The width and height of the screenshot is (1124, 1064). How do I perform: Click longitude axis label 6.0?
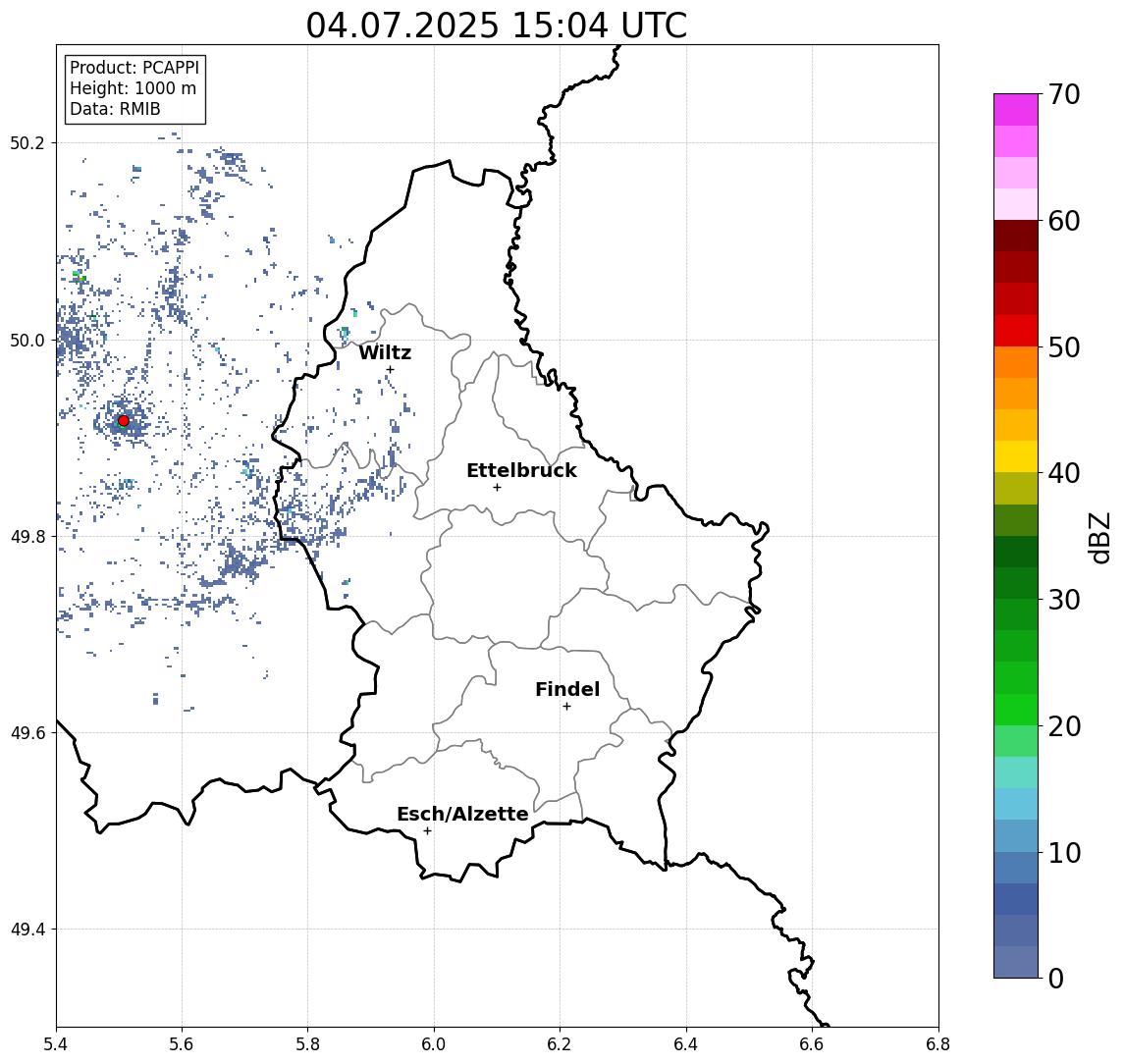click(x=434, y=1044)
